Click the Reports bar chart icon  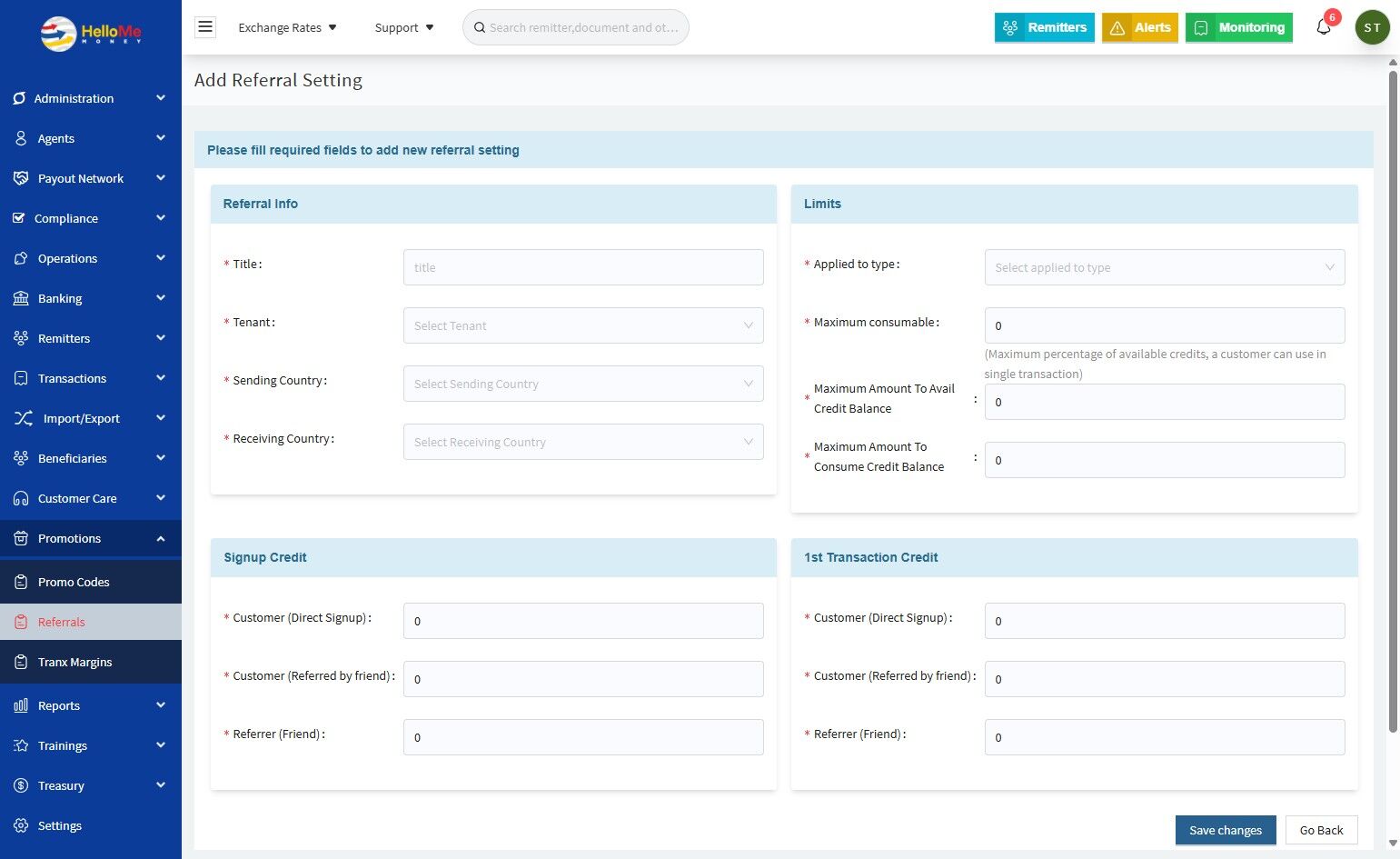(21, 705)
